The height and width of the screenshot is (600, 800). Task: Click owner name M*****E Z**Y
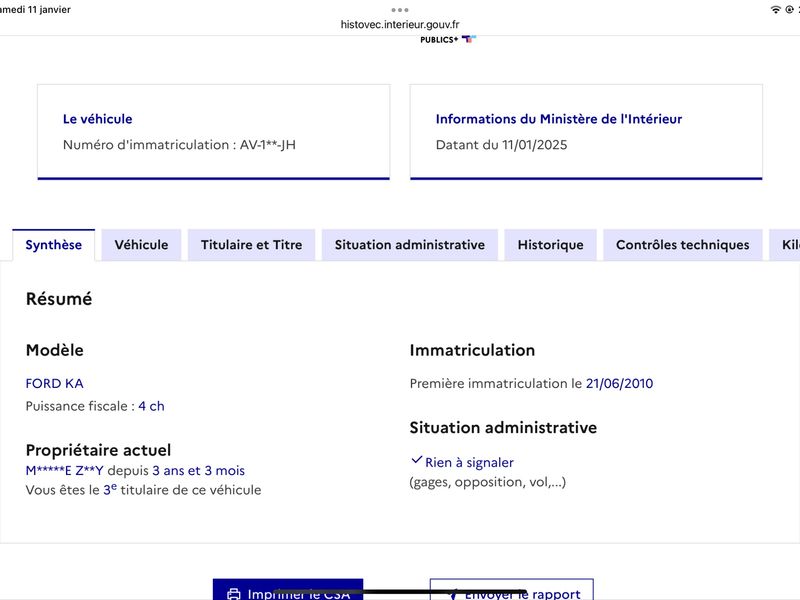click(64, 470)
